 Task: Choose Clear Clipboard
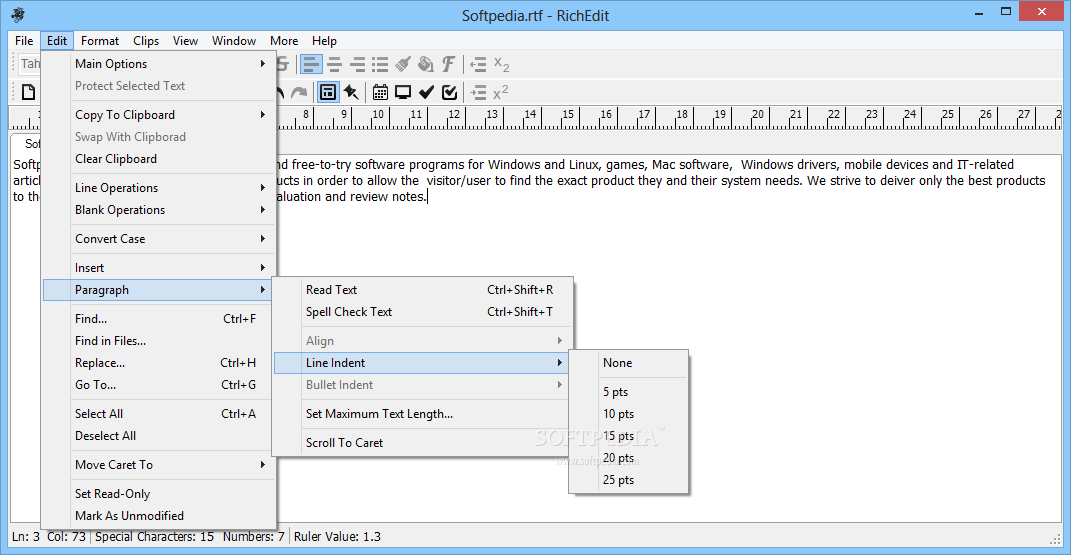click(158, 159)
